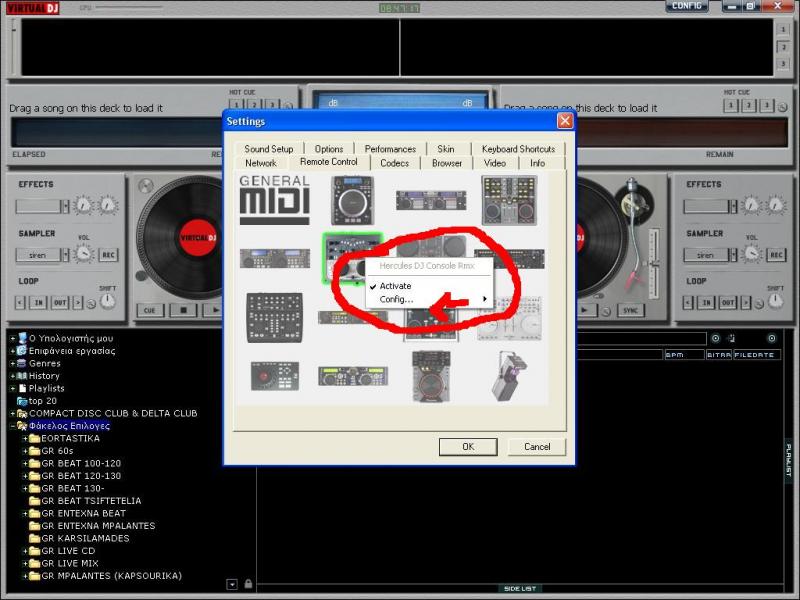Set left deck loop IN point
This screenshot has height=600, width=800.
(38, 303)
